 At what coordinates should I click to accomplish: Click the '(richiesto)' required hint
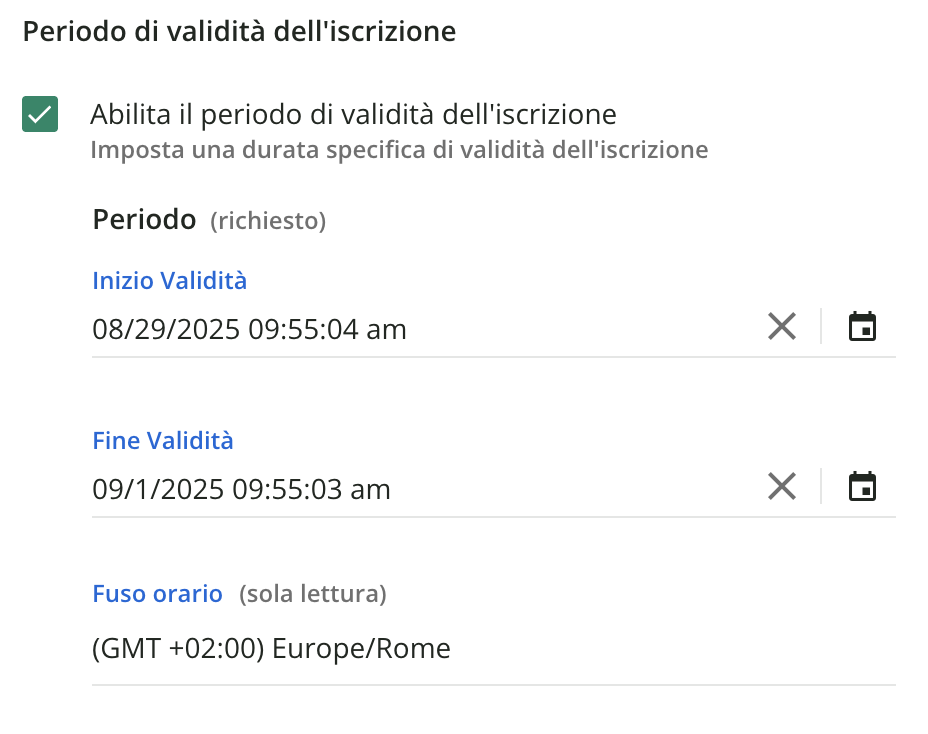pyautogui.click(x=268, y=221)
